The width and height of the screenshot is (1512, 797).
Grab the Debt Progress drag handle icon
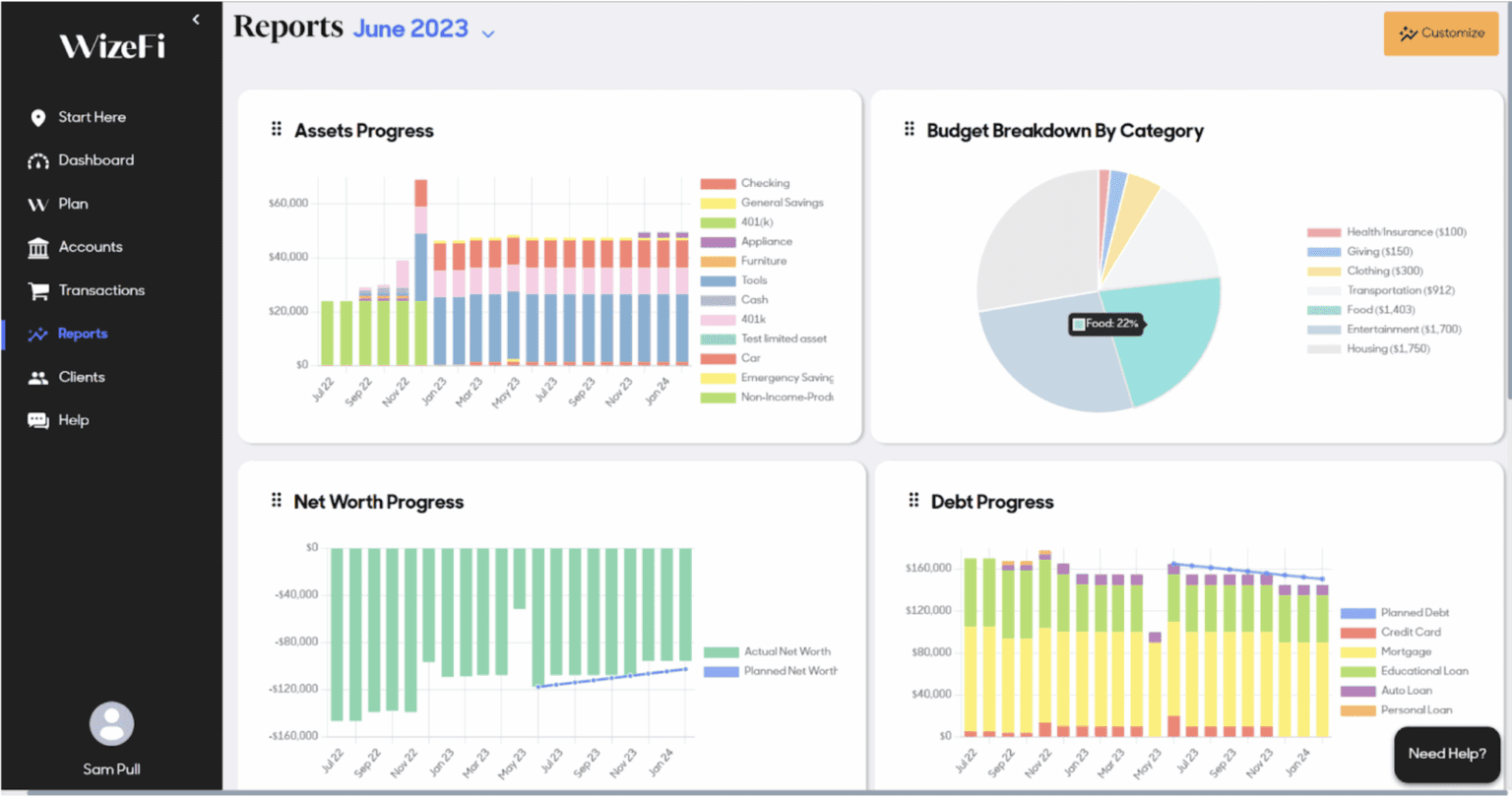tap(913, 501)
